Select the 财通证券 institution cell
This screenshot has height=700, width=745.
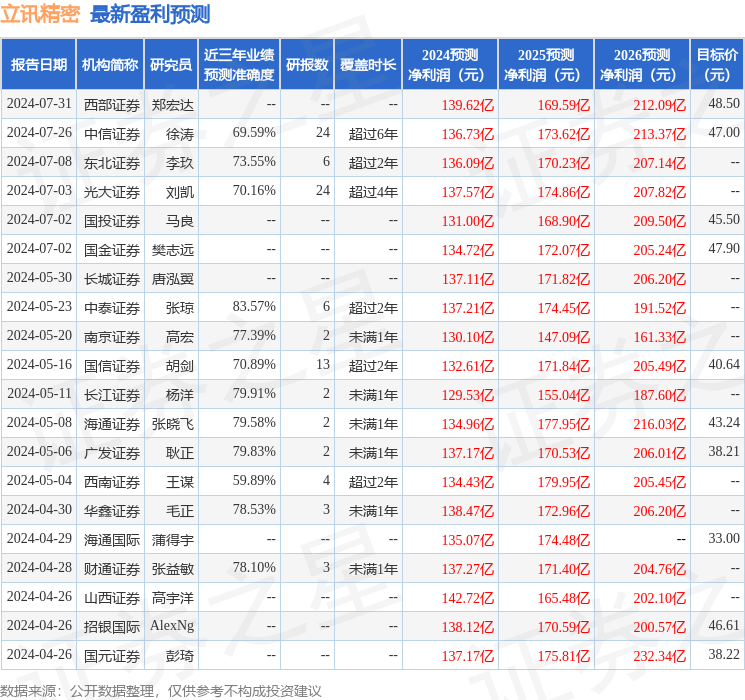click(x=112, y=568)
